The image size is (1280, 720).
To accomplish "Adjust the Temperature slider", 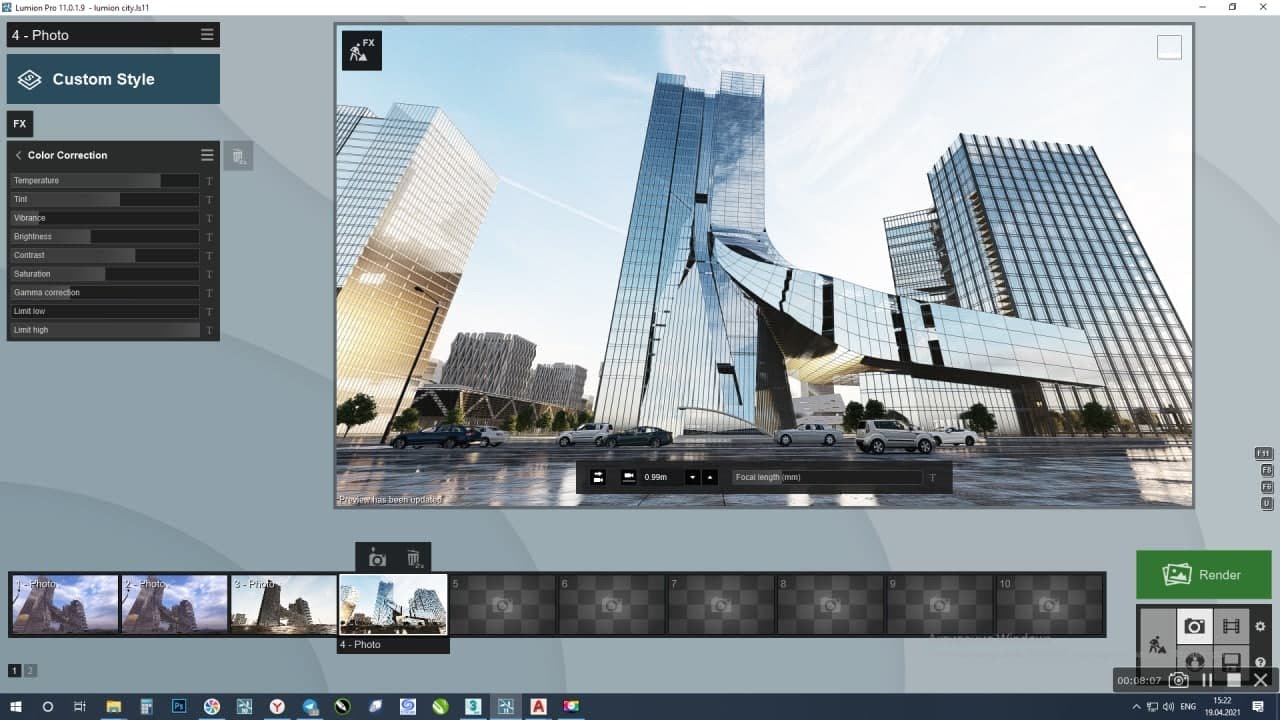I will coord(105,181).
